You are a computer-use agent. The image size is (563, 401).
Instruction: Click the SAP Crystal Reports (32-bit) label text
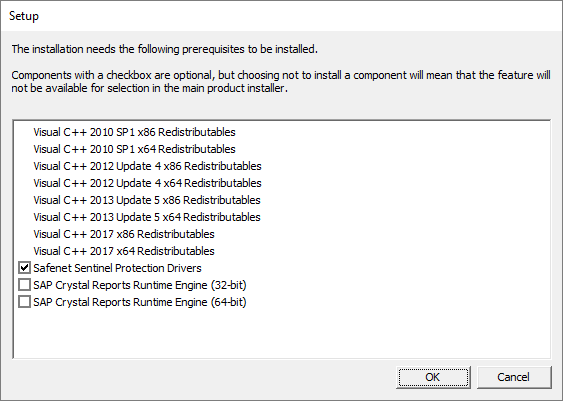(x=140, y=285)
